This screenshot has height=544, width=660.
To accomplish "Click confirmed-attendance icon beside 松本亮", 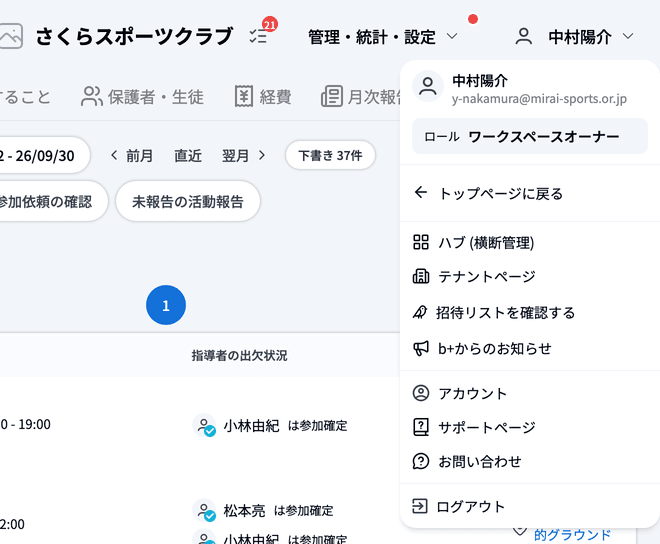I will pyautogui.click(x=204, y=510).
